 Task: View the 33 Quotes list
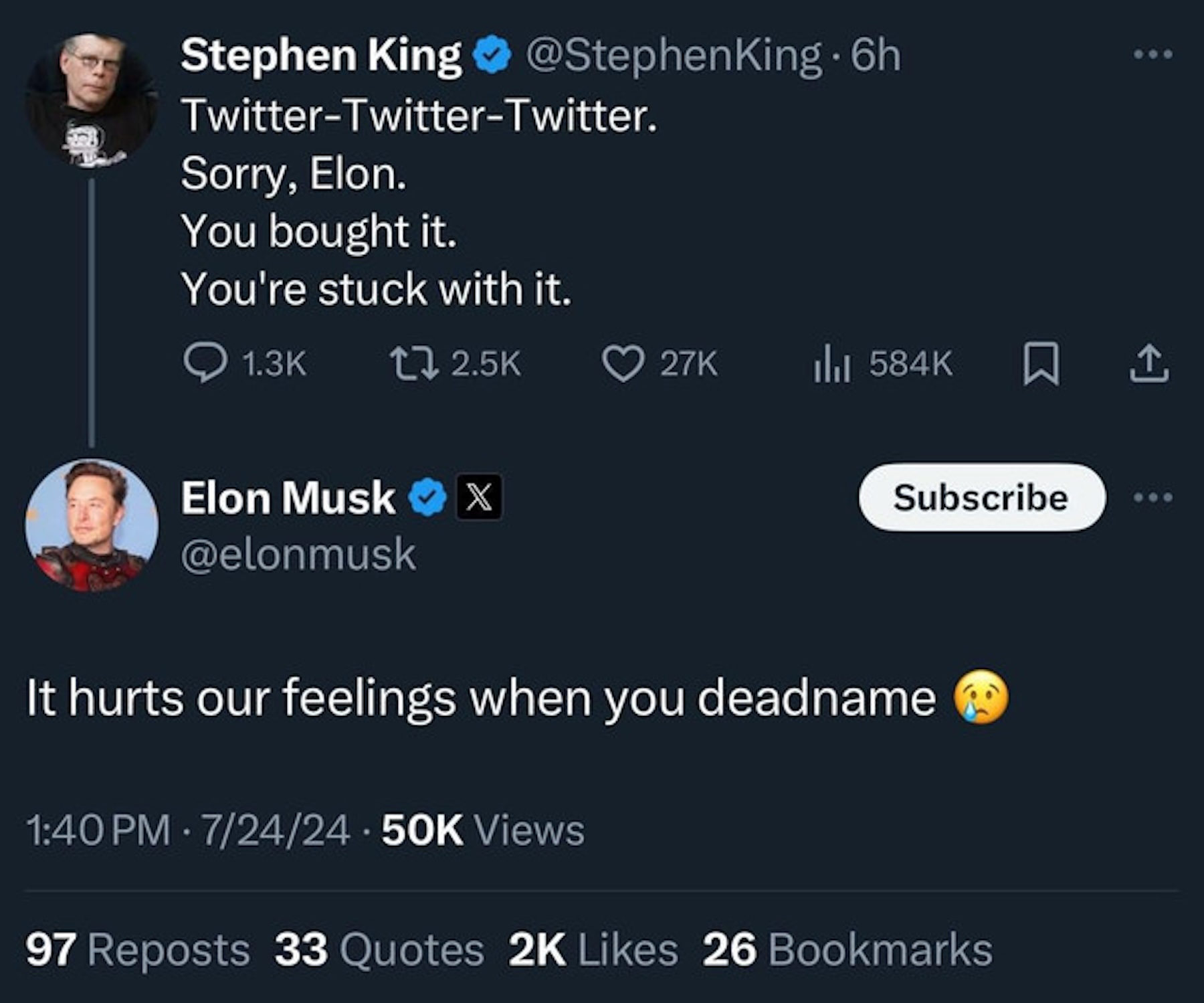coord(379,949)
